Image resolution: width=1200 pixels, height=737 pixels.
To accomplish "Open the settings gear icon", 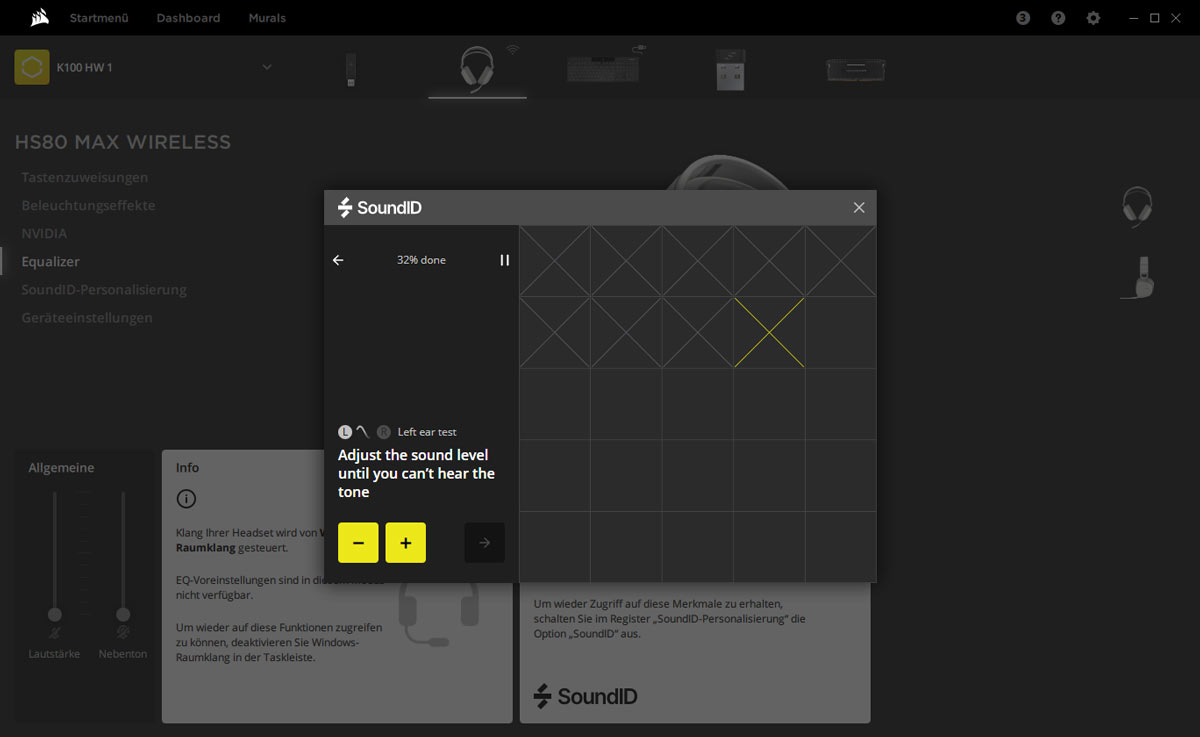I will (x=1093, y=18).
